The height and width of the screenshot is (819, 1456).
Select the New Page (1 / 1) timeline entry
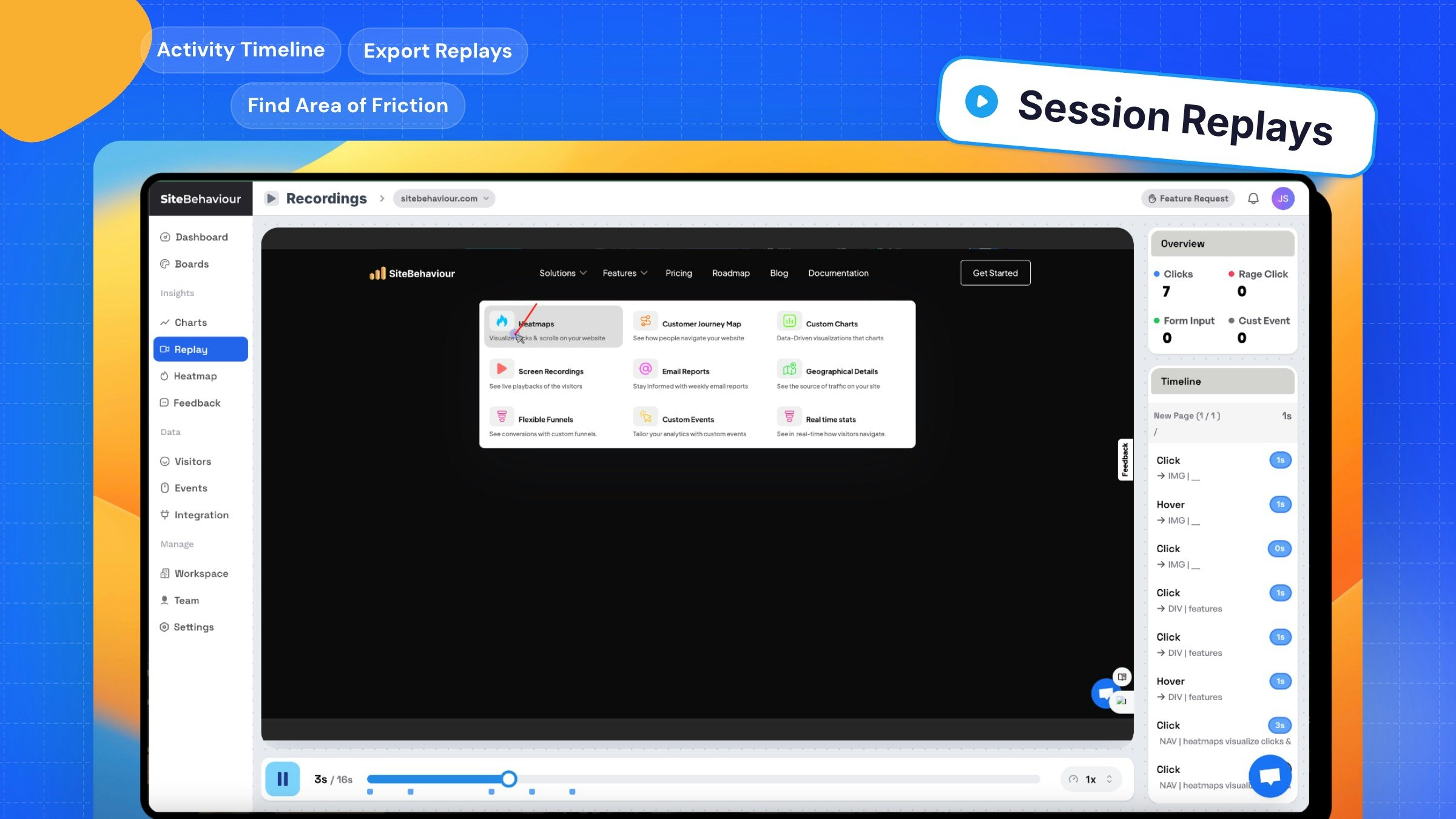[1222, 423]
